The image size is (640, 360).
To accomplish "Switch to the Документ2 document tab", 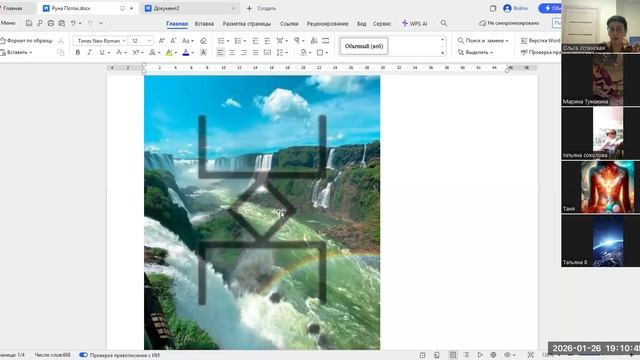I will (190, 8).
